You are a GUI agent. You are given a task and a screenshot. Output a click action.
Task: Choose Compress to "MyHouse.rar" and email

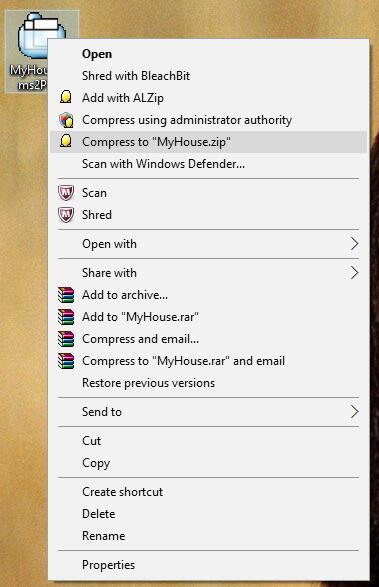pyautogui.click(x=208, y=361)
